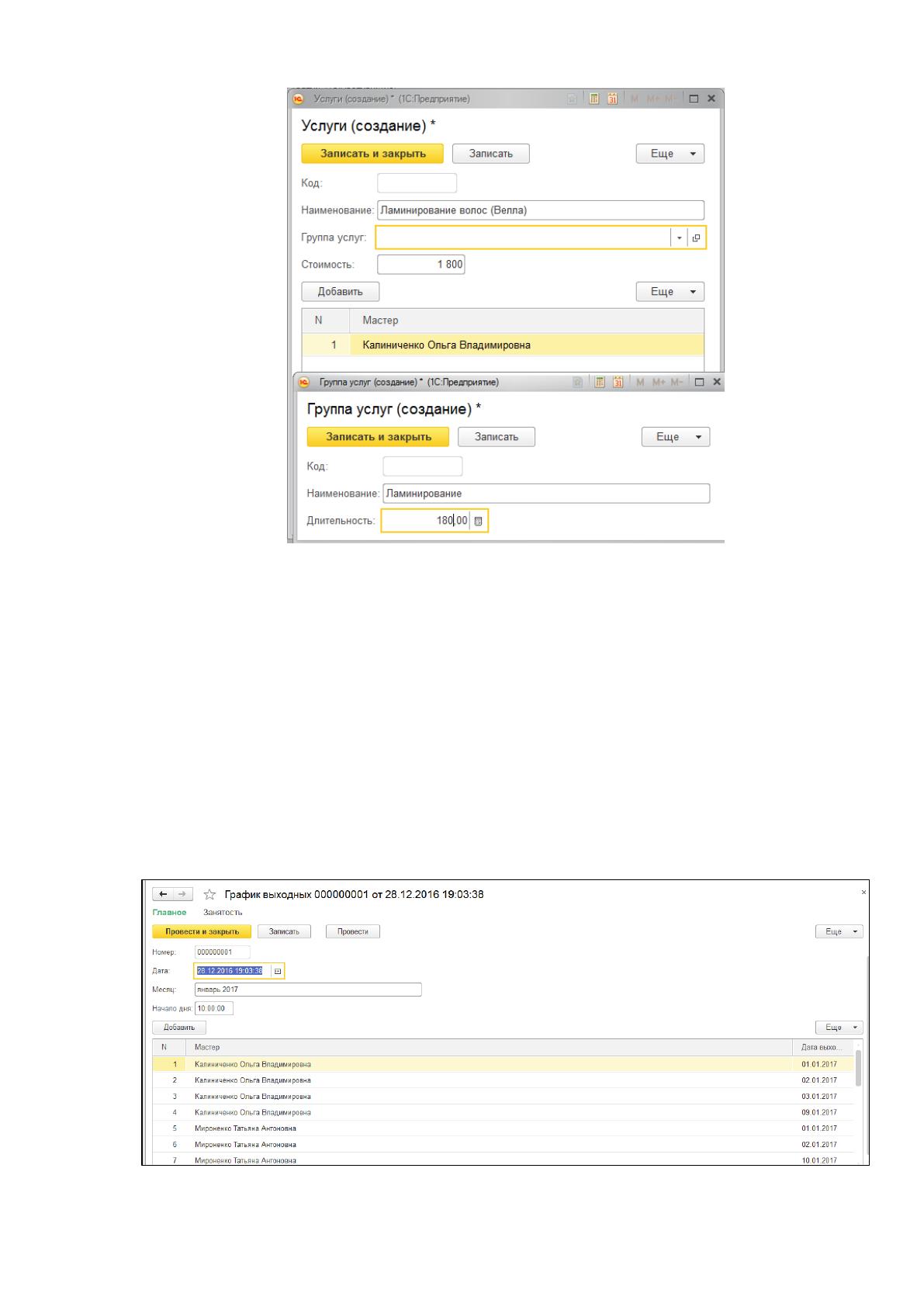Open the calculator button in Длительность field

click(478, 521)
